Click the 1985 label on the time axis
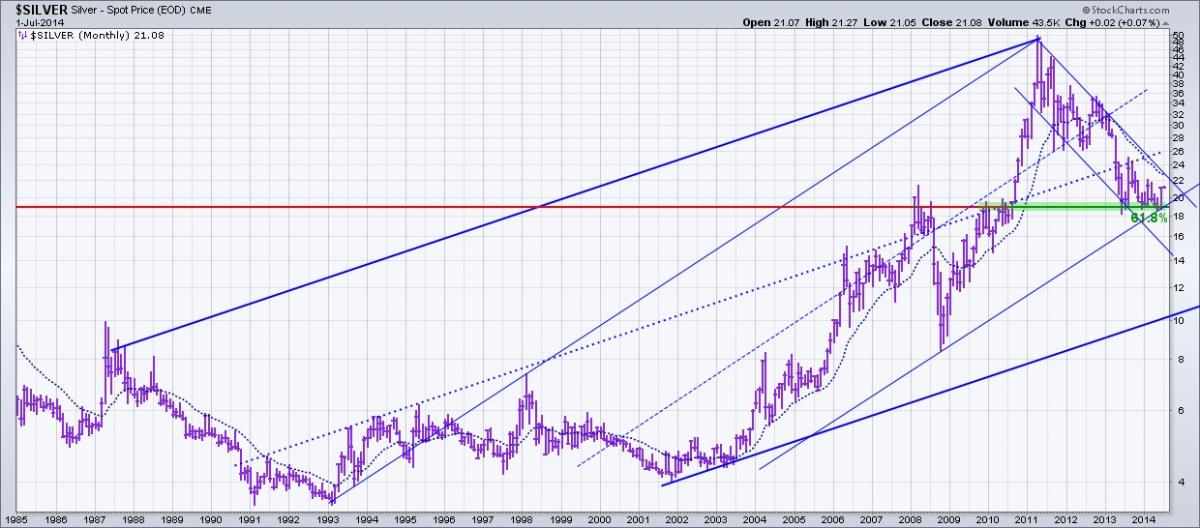This screenshot has width=1200, height=528. 15,520
